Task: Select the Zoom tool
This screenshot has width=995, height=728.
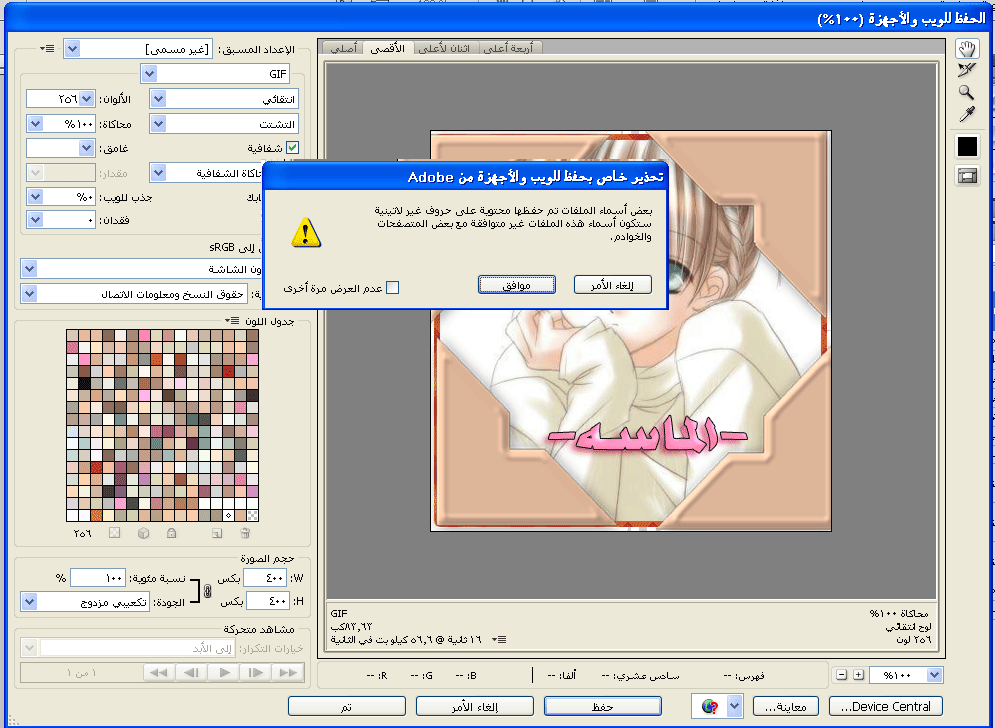Action: click(967, 92)
